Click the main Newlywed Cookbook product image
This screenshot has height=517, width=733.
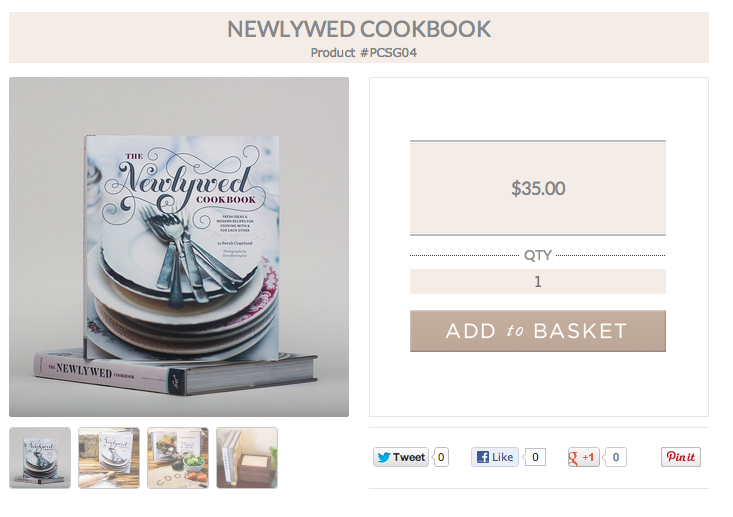pyautogui.click(x=179, y=247)
